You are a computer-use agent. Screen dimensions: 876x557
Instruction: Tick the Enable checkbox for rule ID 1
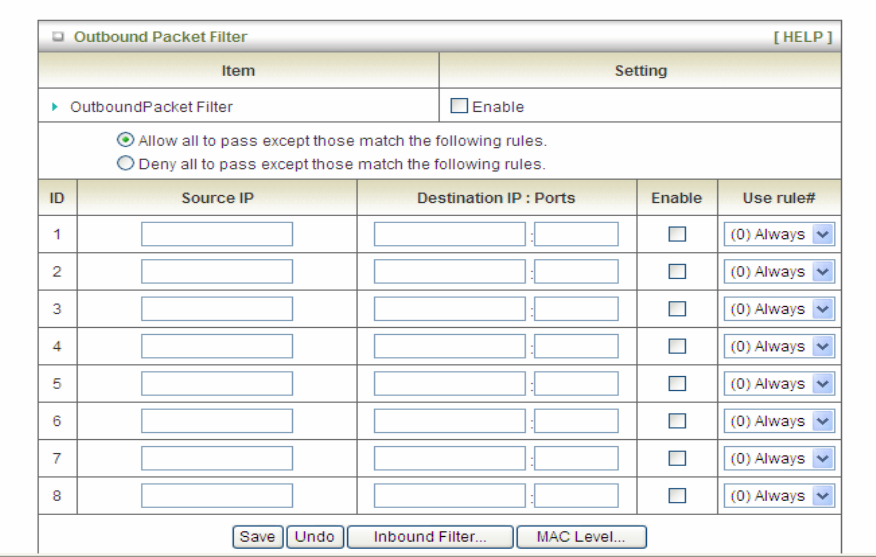click(677, 234)
